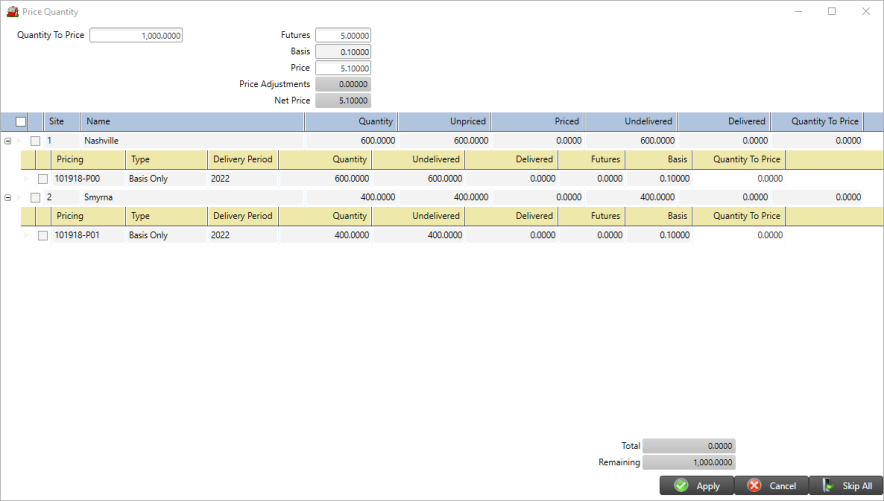Close the Price Quantity window
Image resolution: width=884 pixels, height=501 pixels.
[x=866, y=12]
